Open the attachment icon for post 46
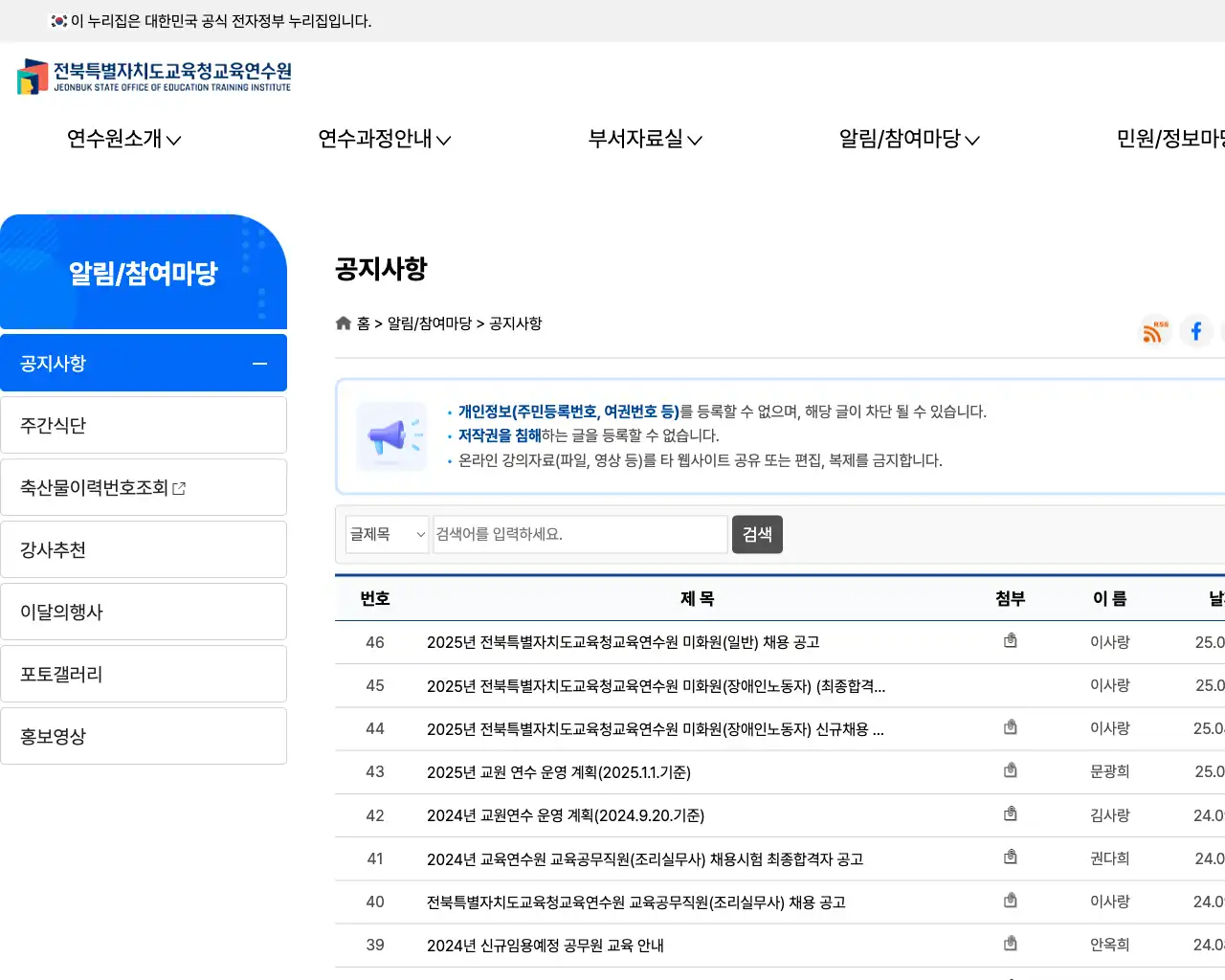The image size is (1225, 980). [1010, 641]
